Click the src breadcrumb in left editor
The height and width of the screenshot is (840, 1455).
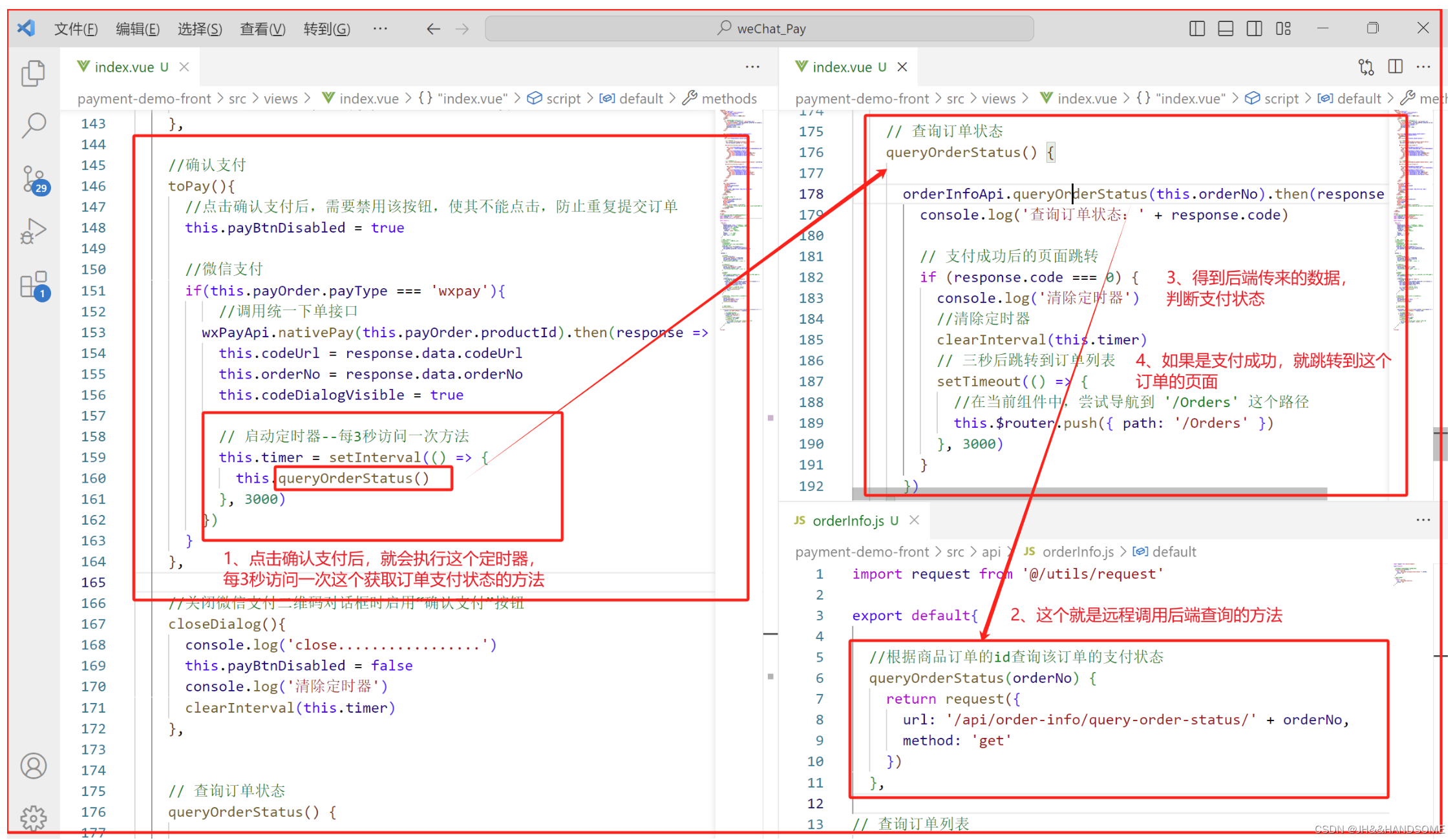pos(237,99)
